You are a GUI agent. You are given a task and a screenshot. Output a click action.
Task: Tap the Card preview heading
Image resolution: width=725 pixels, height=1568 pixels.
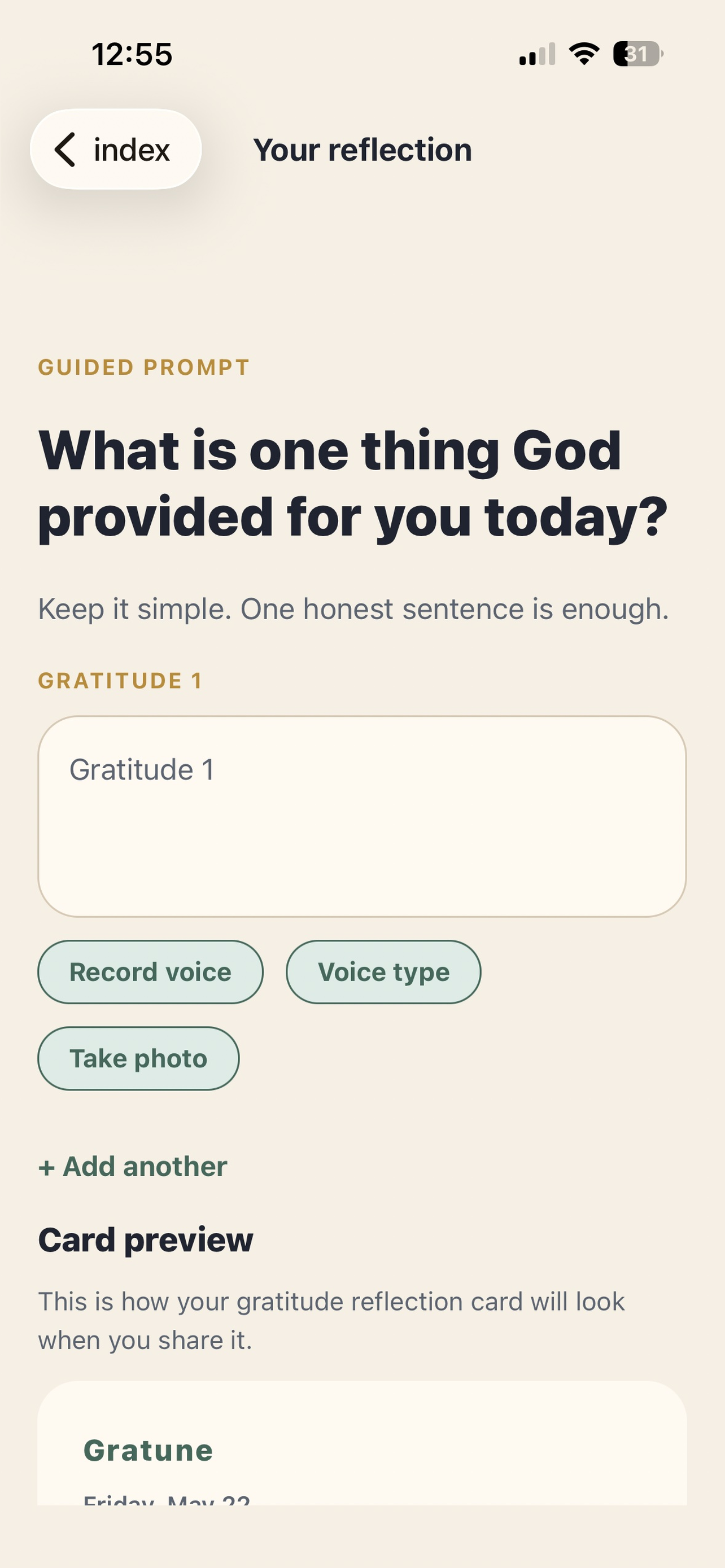(x=146, y=1239)
